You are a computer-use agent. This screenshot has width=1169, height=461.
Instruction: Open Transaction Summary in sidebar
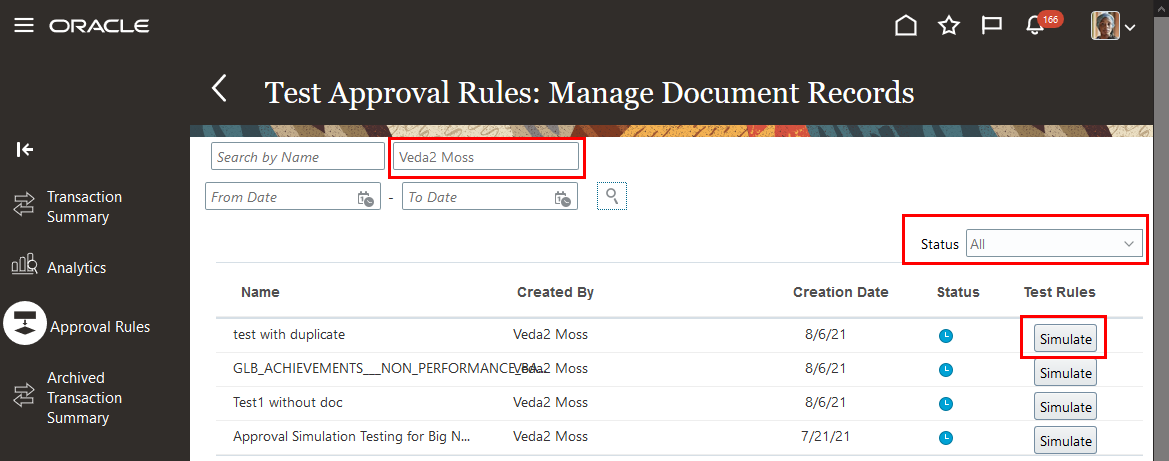click(x=84, y=207)
